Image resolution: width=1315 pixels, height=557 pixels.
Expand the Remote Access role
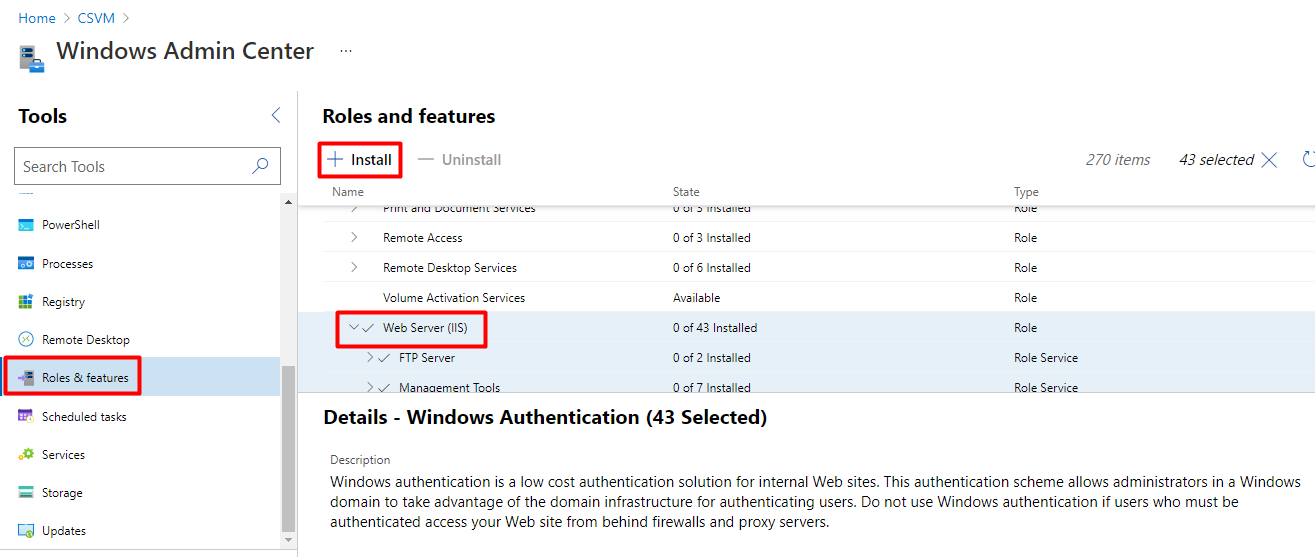pos(354,238)
